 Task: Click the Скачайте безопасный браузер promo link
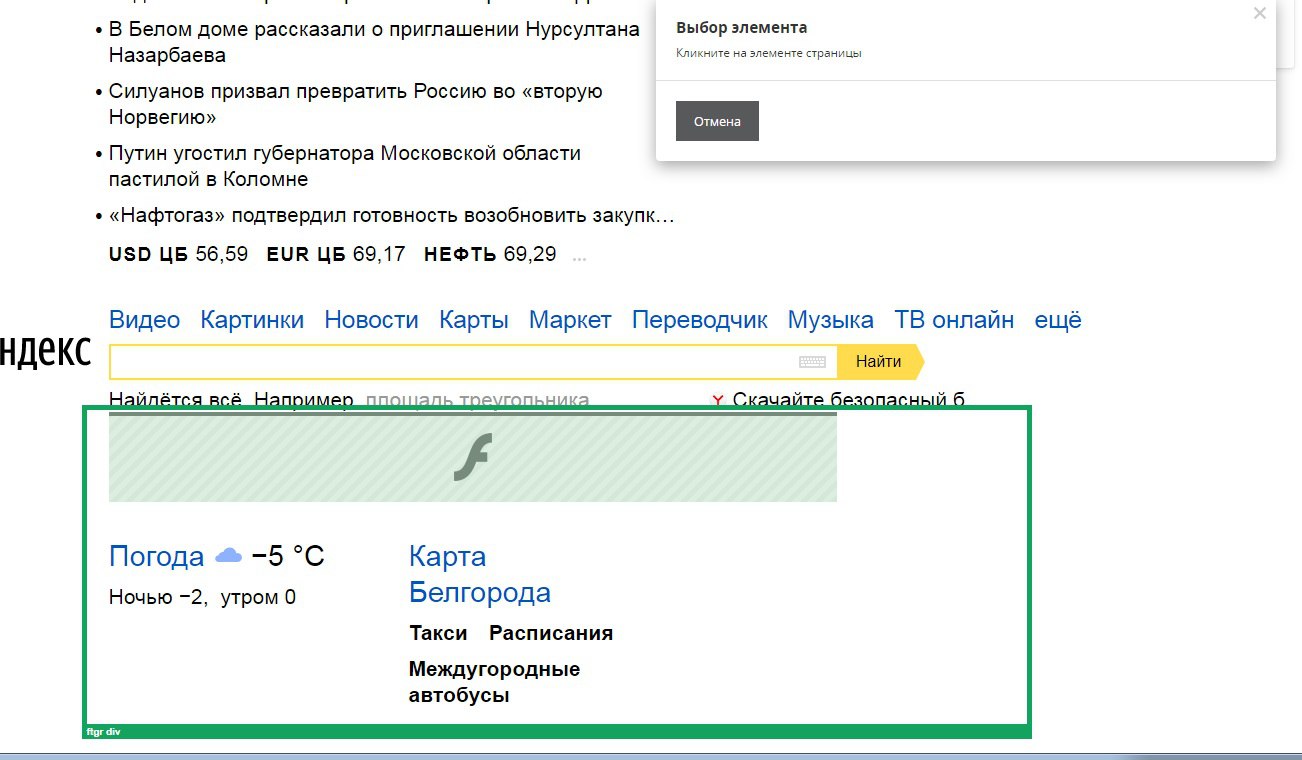(x=849, y=400)
